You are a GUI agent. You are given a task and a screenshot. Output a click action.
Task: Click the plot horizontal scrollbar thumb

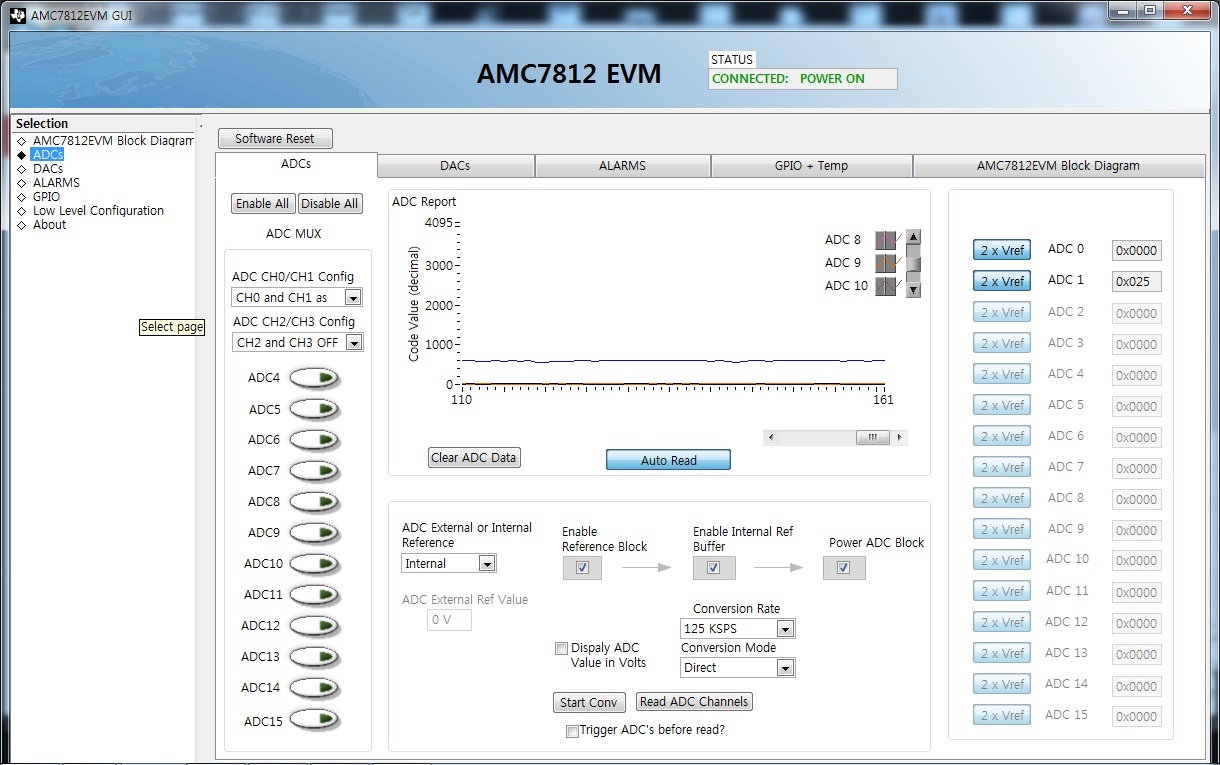[x=872, y=437]
